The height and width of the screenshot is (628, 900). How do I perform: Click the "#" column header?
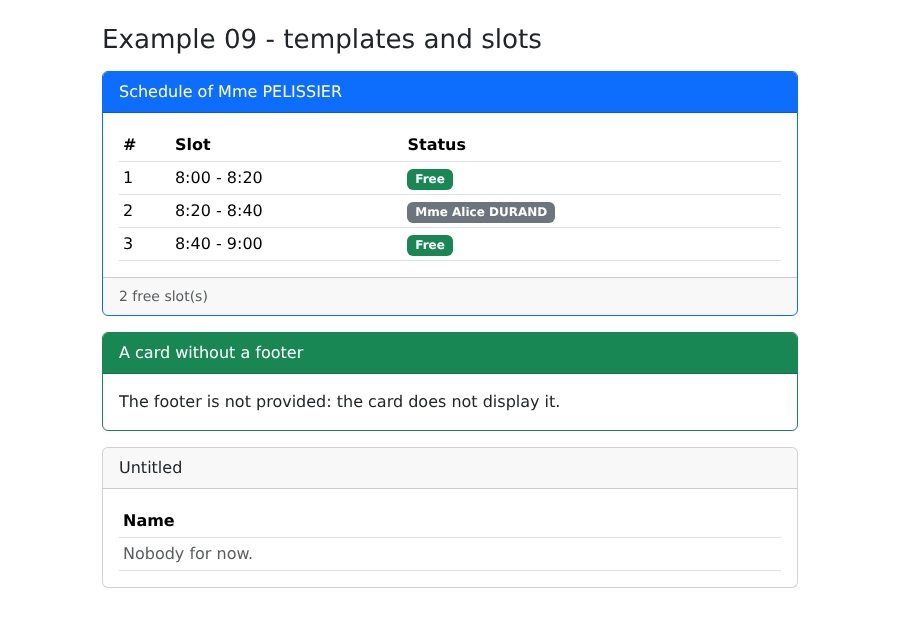[130, 145]
